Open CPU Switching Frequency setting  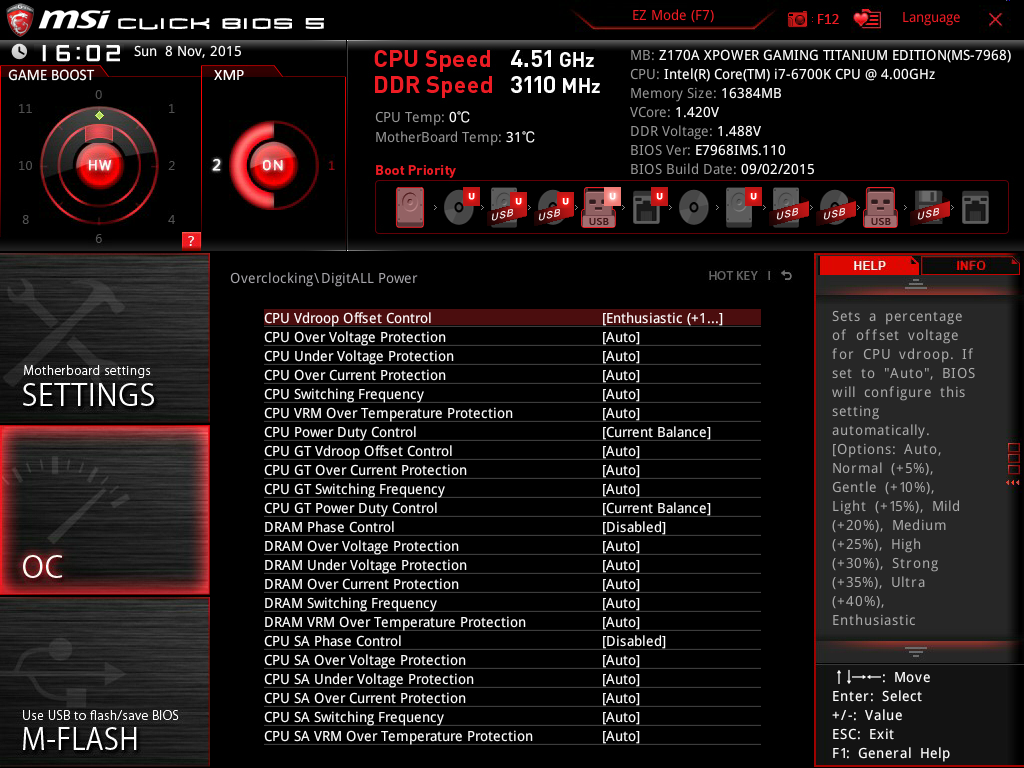coord(512,394)
